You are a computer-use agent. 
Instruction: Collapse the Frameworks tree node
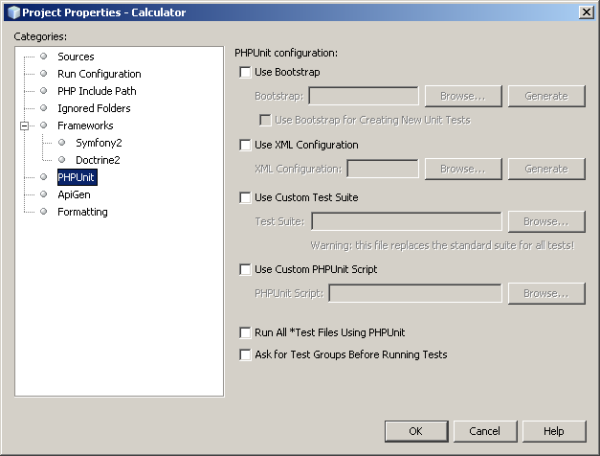pyautogui.click(x=24, y=126)
